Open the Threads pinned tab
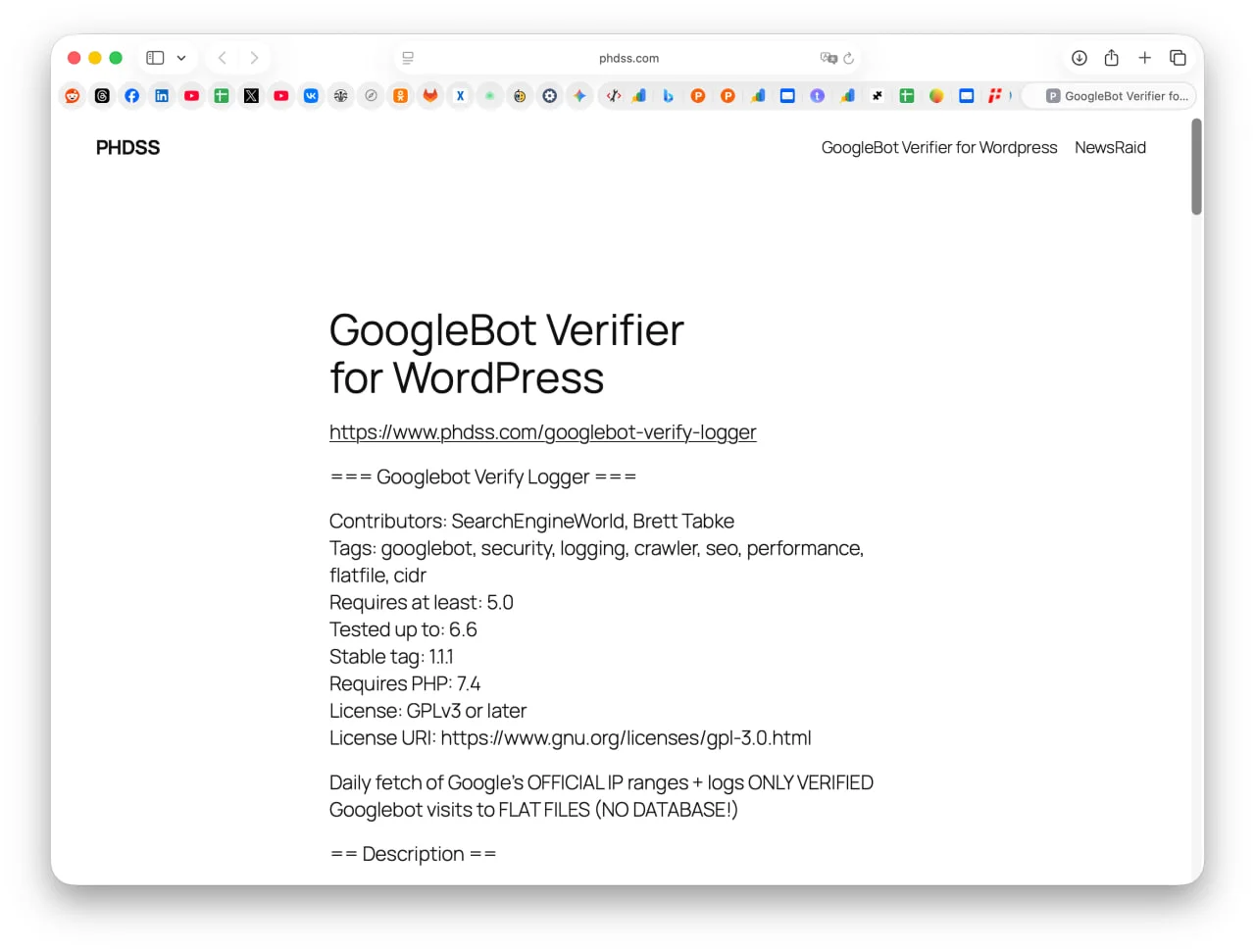 pyautogui.click(x=102, y=96)
